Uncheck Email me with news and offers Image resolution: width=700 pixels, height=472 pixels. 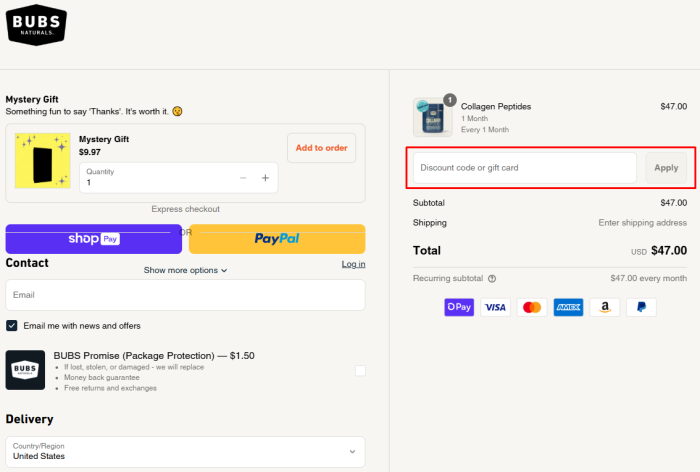(12, 326)
